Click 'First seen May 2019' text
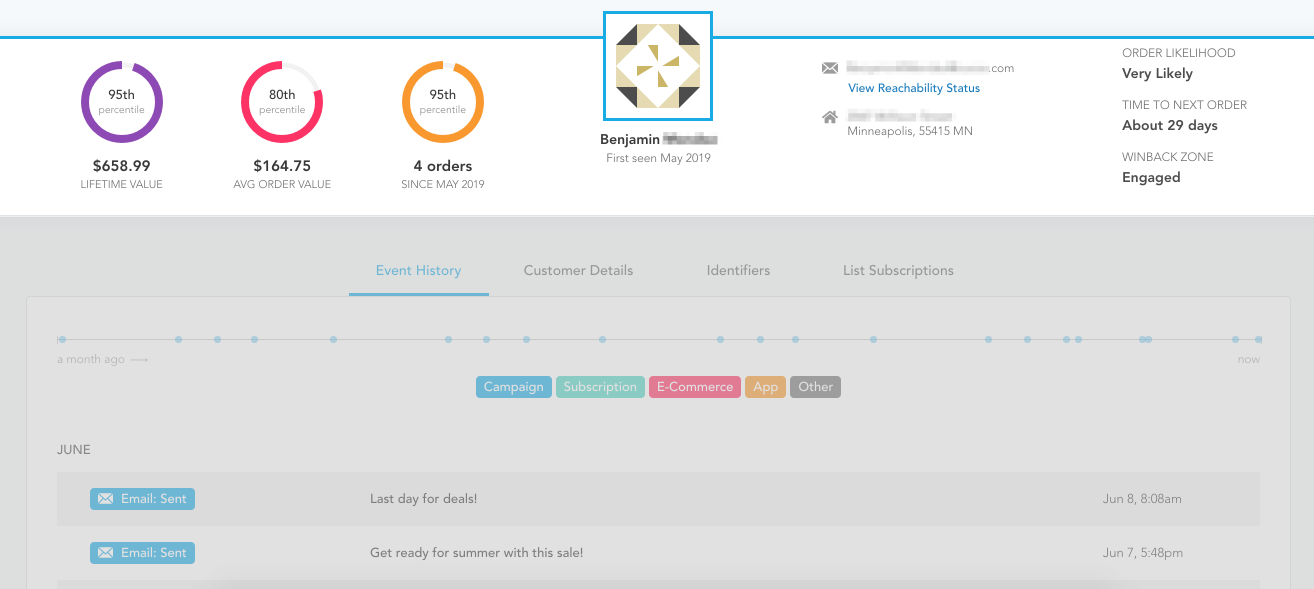Viewport: 1314px width, 589px height. click(x=658, y=158)
